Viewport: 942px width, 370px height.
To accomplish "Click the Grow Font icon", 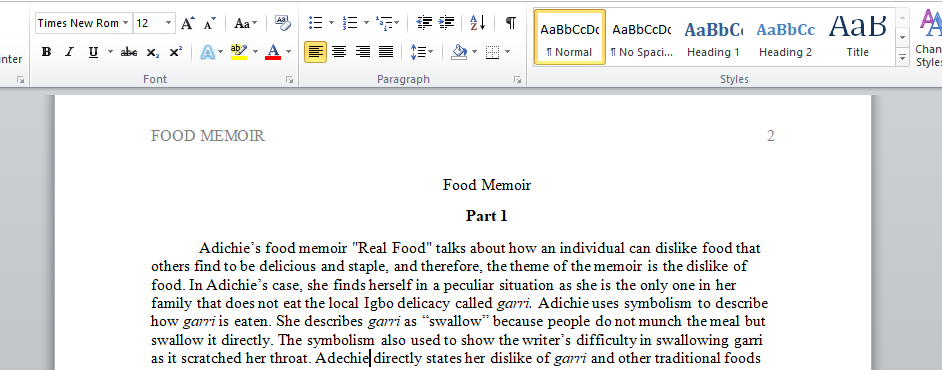I will (187, 23).
